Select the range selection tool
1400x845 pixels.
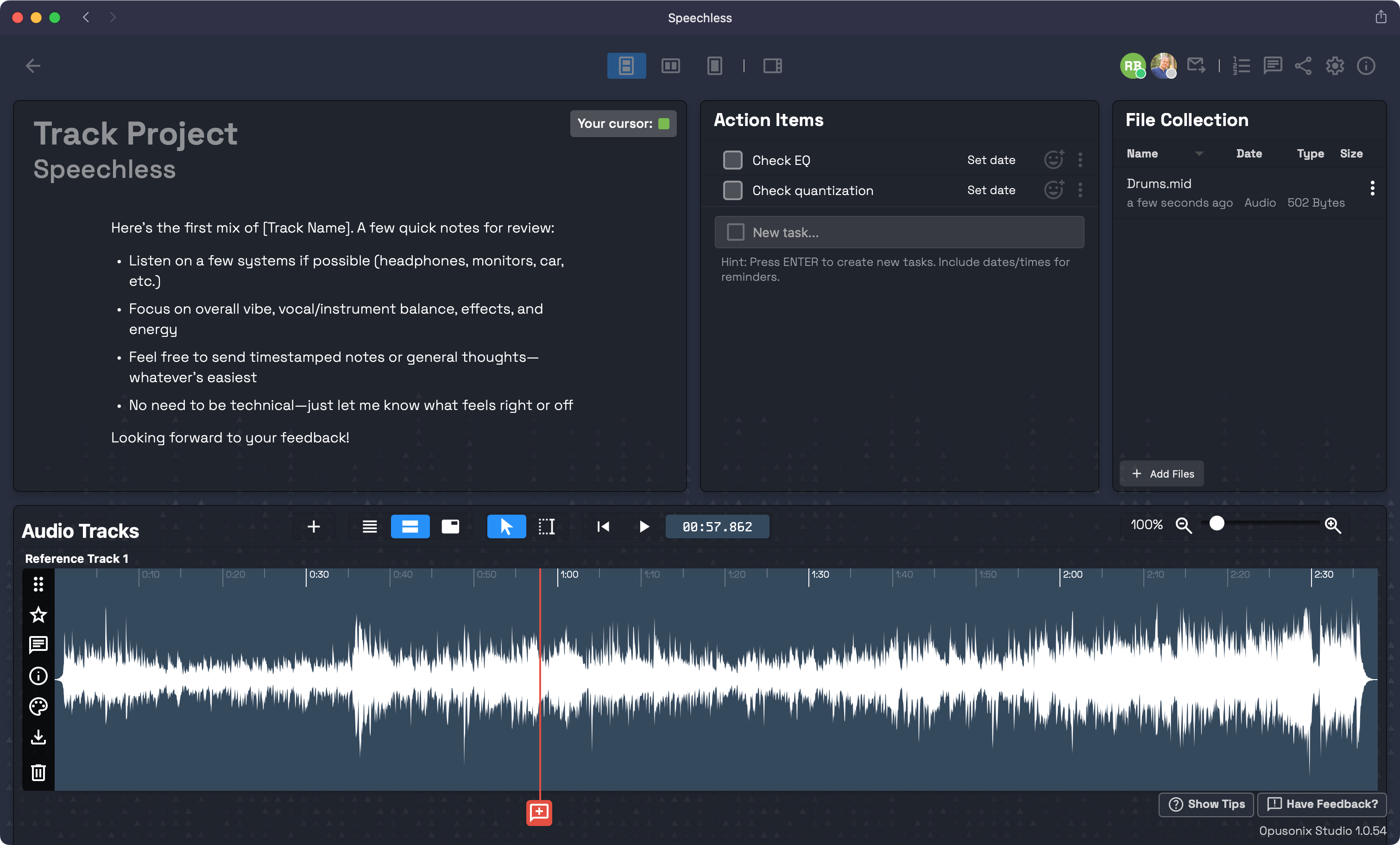tap(546, 526)
